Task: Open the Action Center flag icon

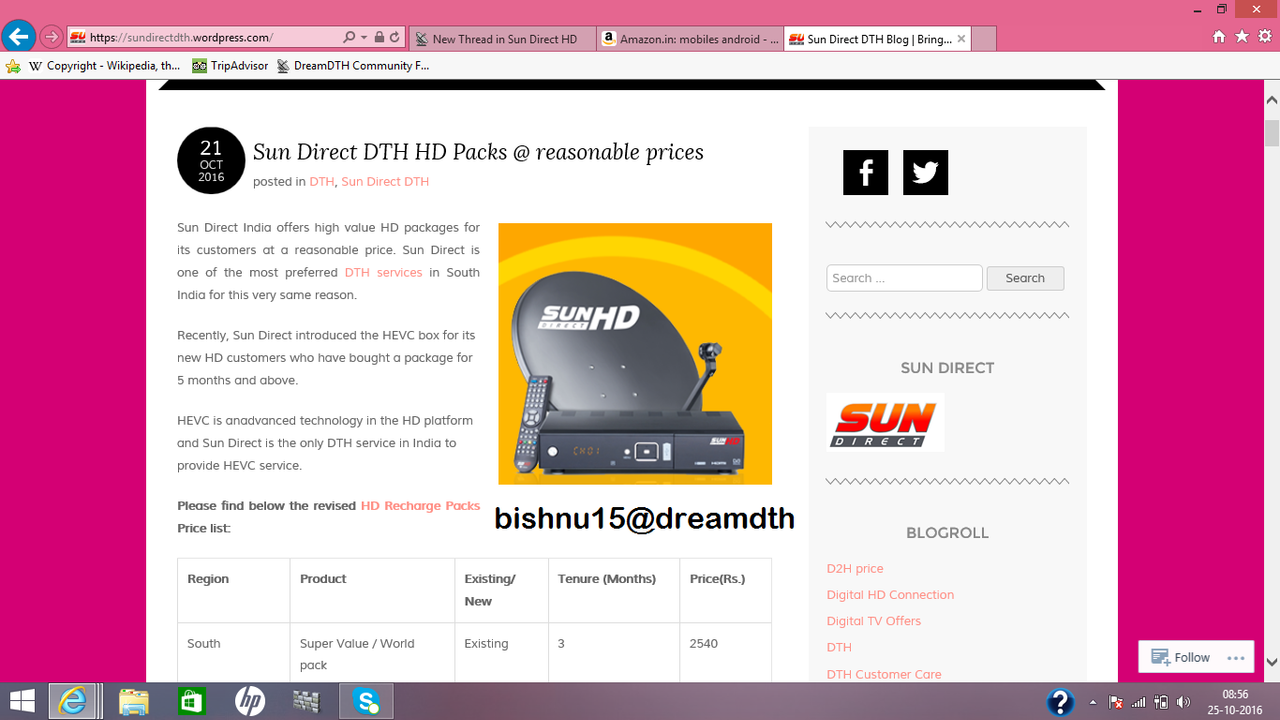Action: pos(1116,702)
